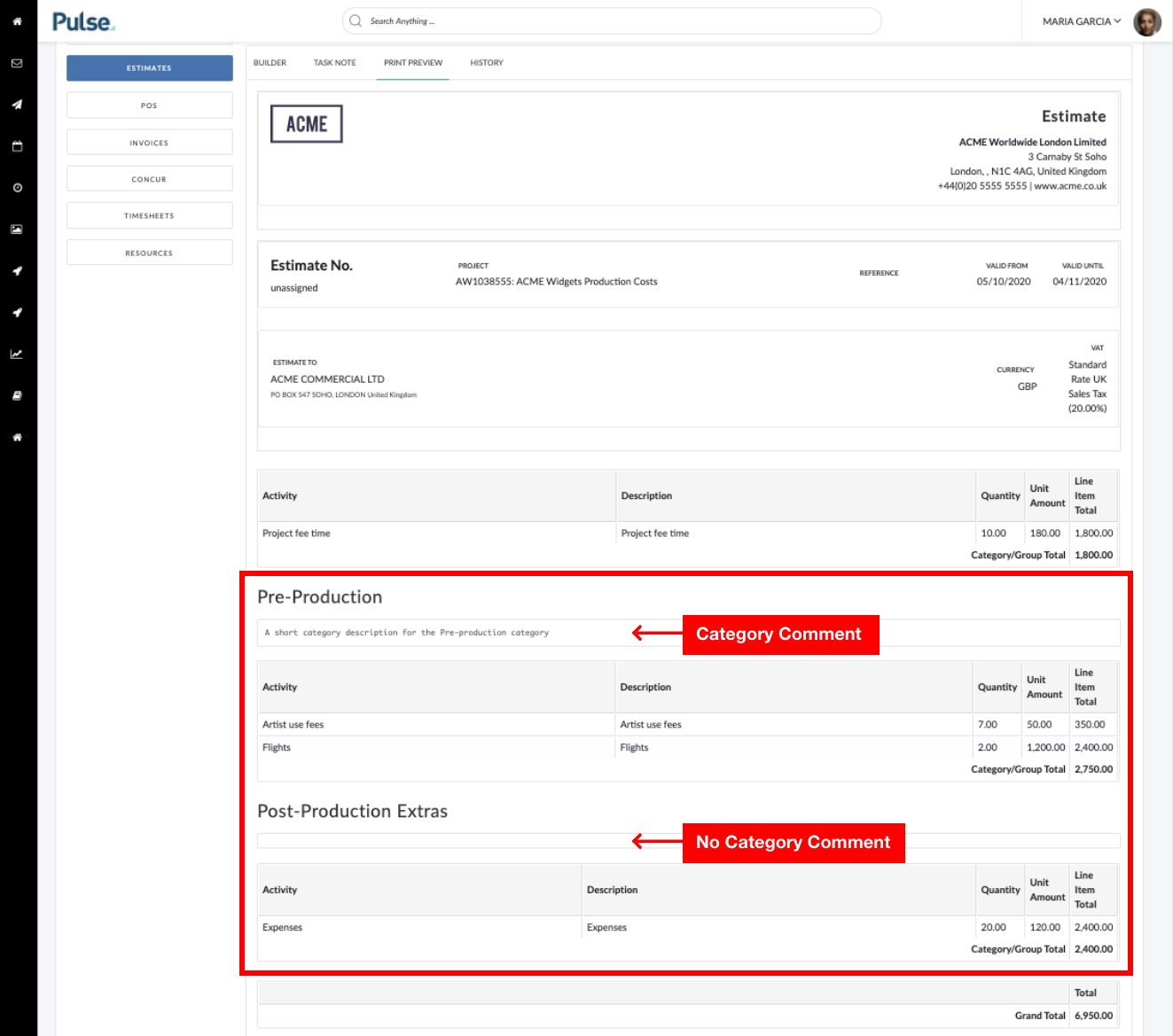Open the POs section

(x=149, y=105)
